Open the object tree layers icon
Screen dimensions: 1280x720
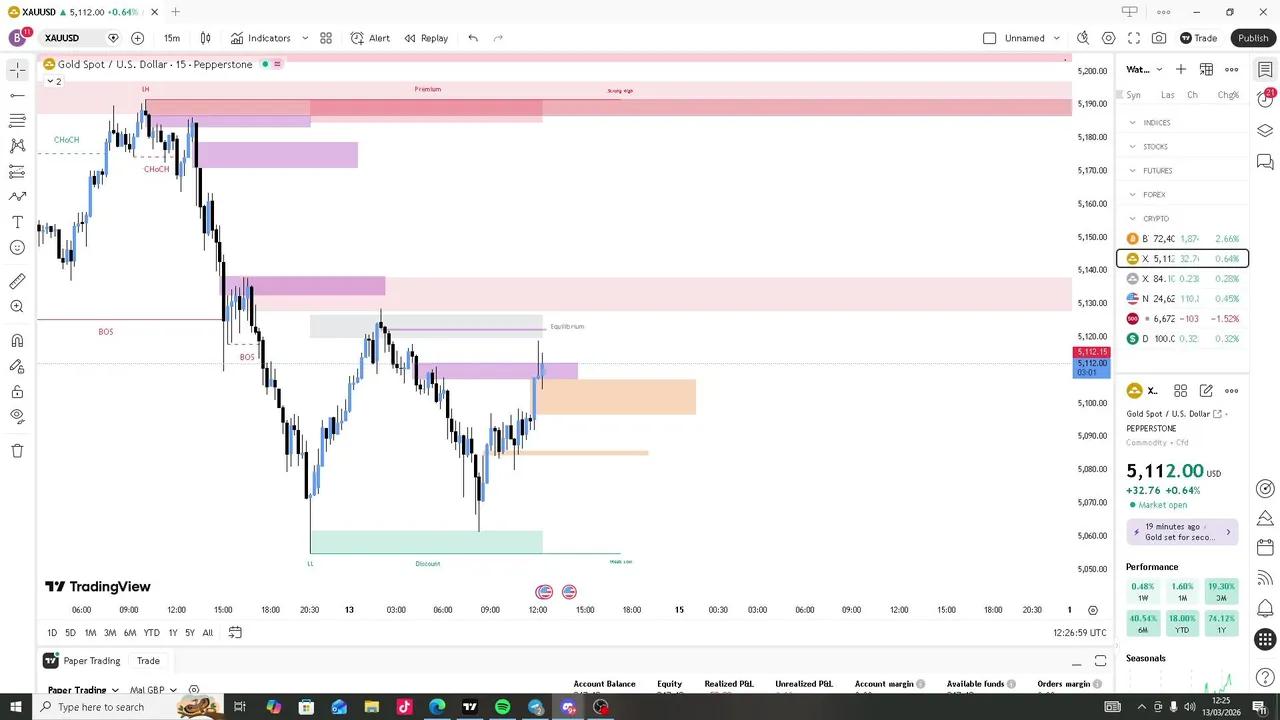(x=1265, y=131)
